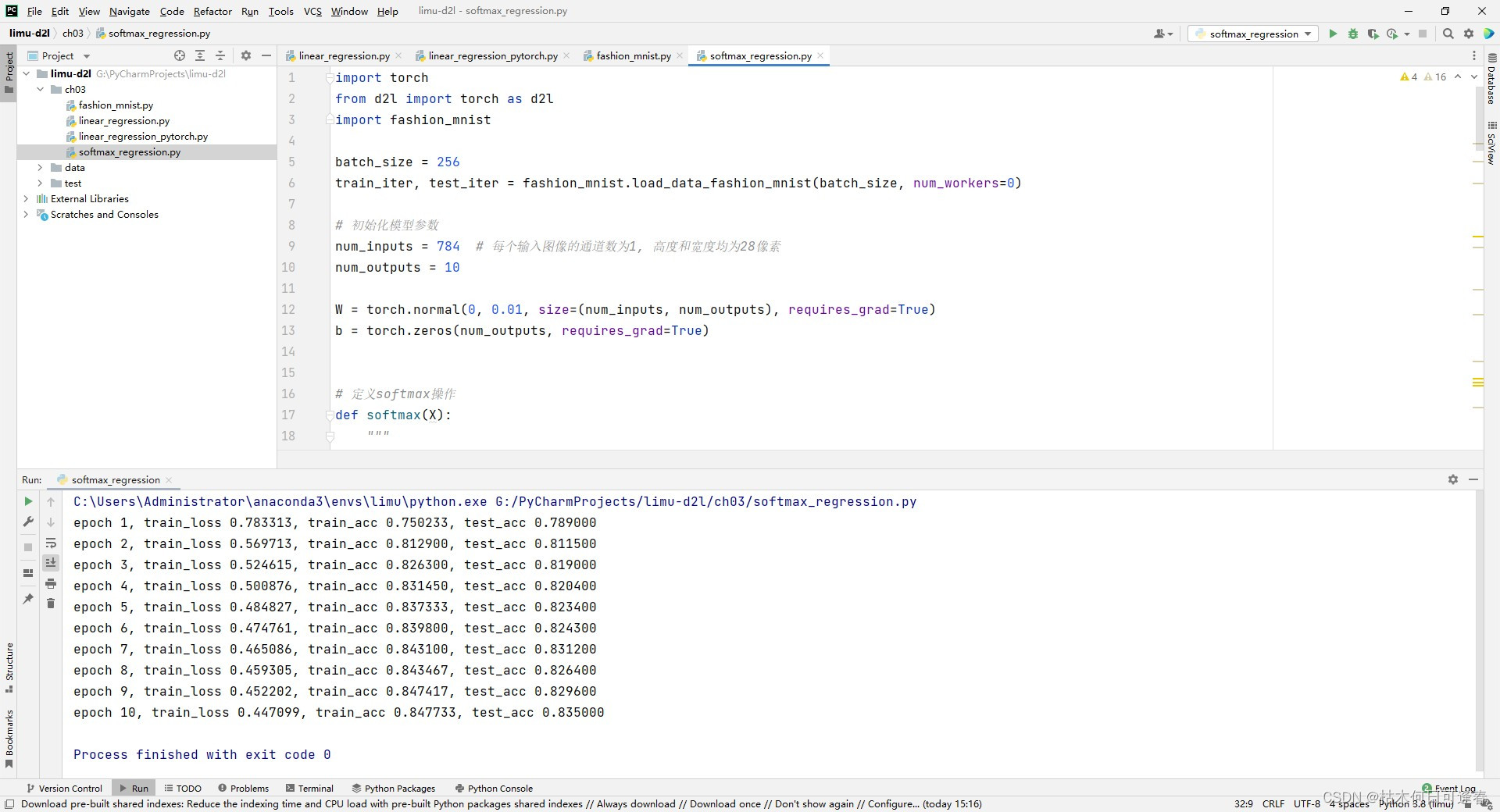This screenshot has height=812, width=1500.
Task: Rerun softmax_regression in Run panel
Action: [x=28, y=501]
